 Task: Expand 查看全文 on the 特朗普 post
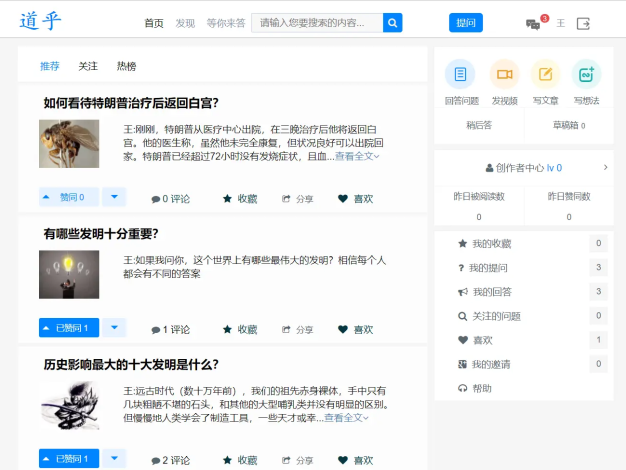coord(357,156)
